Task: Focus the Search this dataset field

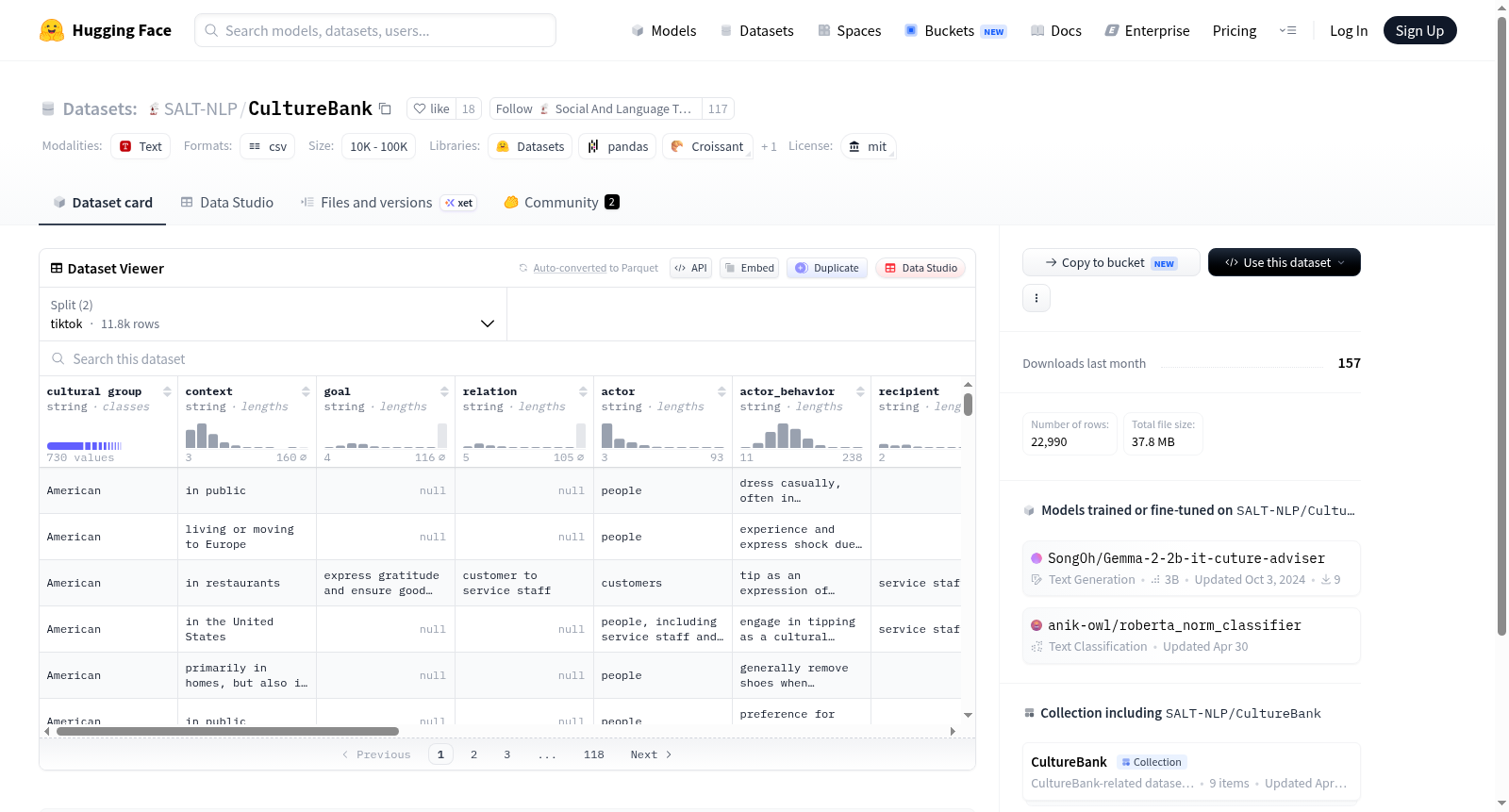Action: coord(507,358)
